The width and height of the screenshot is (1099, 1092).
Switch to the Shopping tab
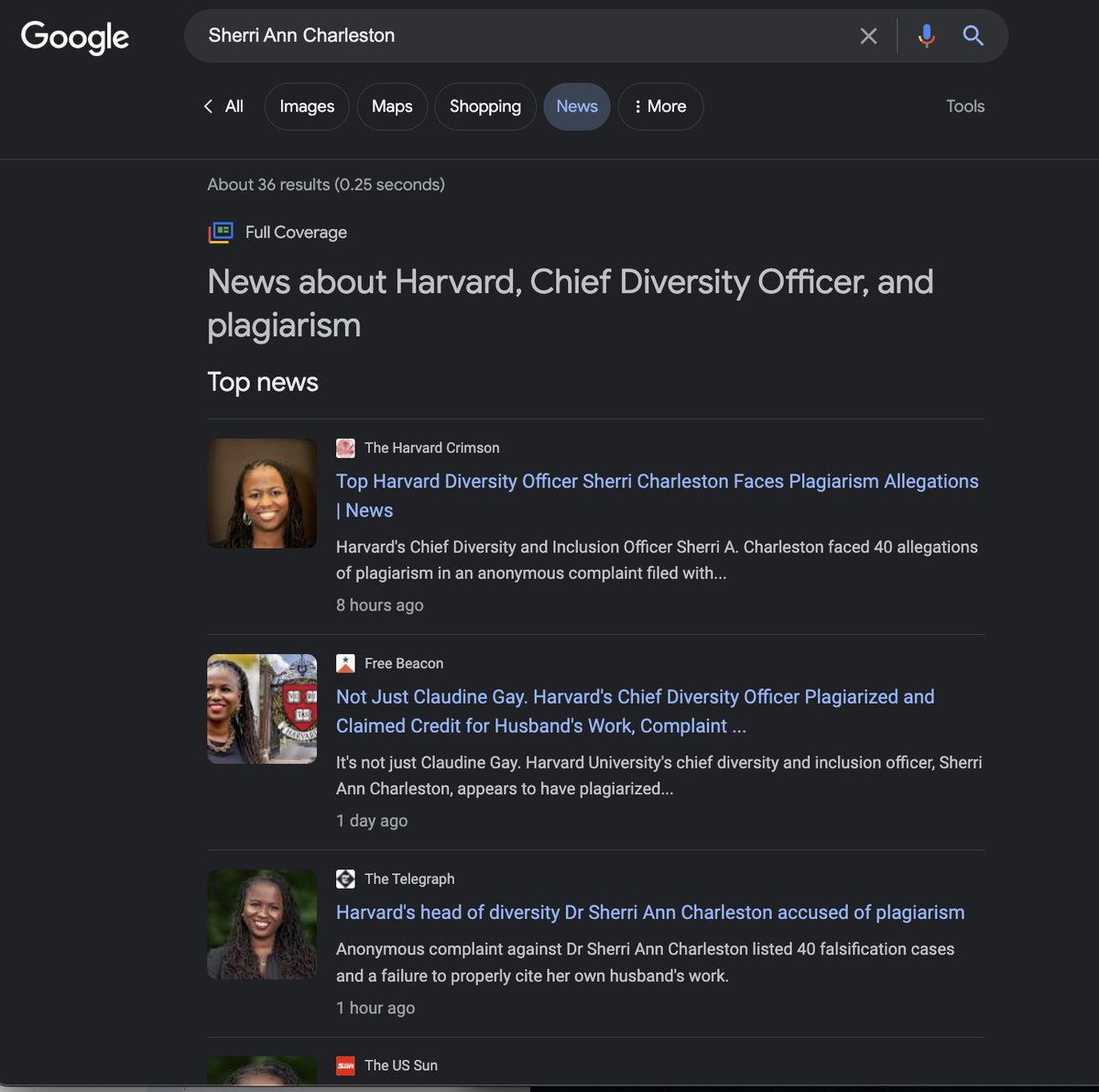click(485, 106)
